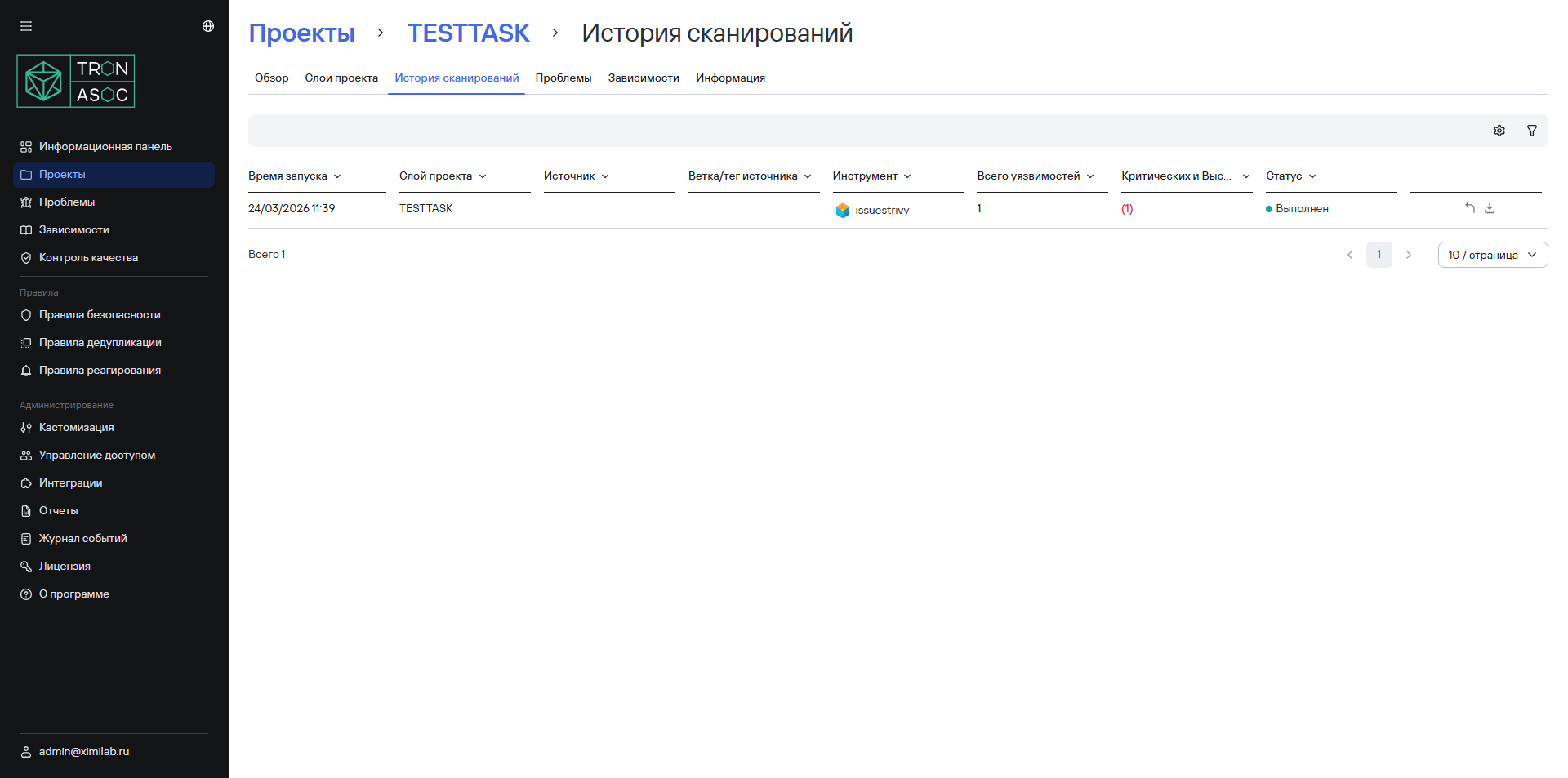Open the Статус column dropdown
This screenshot has height=778, width=1568.
tap(1313, 176)
